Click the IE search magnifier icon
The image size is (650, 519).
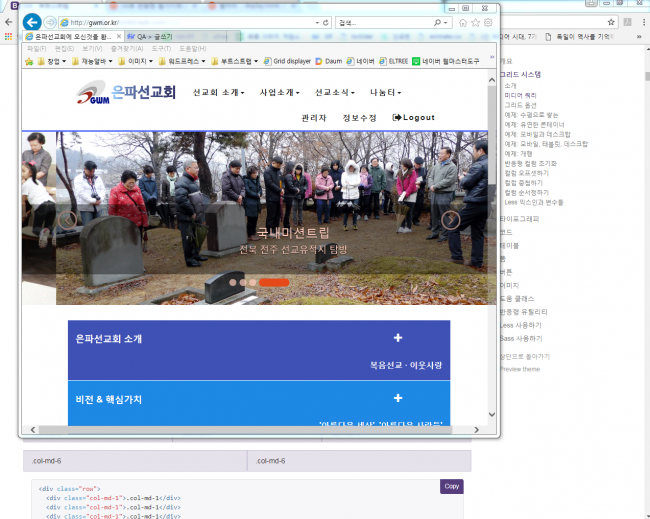coord(437,23)
